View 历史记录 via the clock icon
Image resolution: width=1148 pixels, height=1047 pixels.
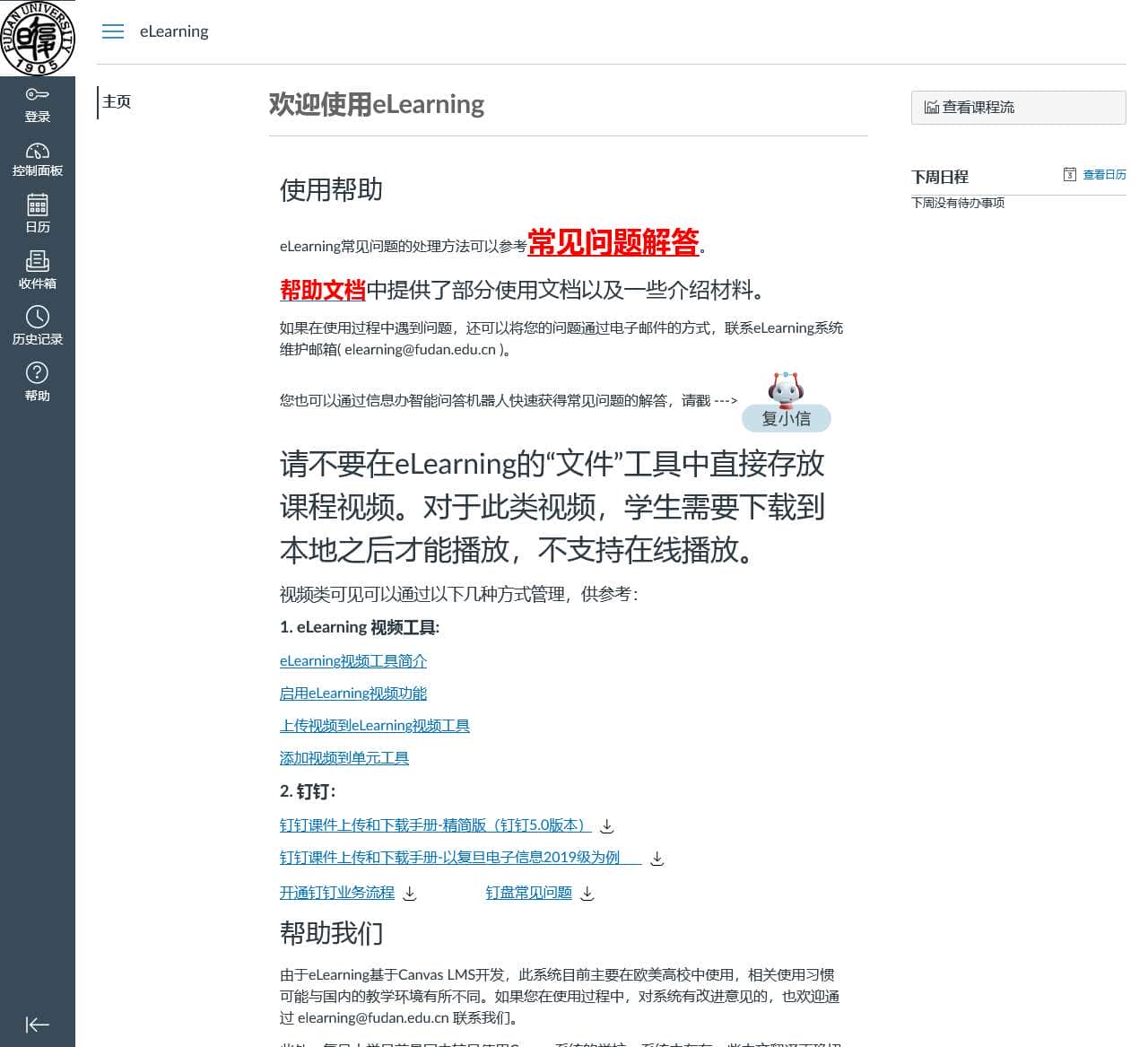(x=37, y=327)
